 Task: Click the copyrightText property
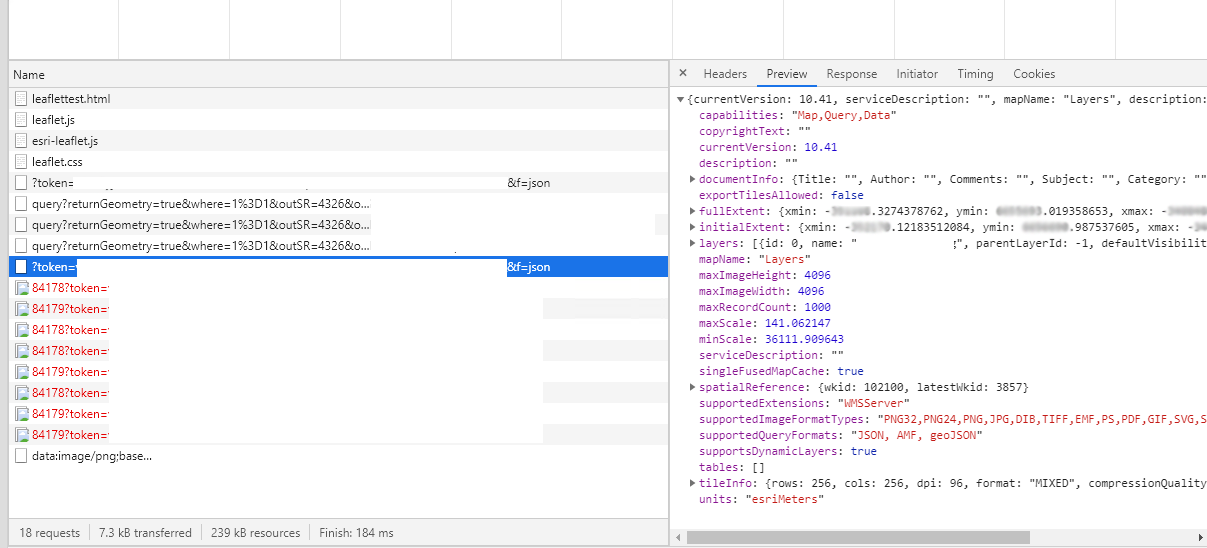[x=741, y=131]
